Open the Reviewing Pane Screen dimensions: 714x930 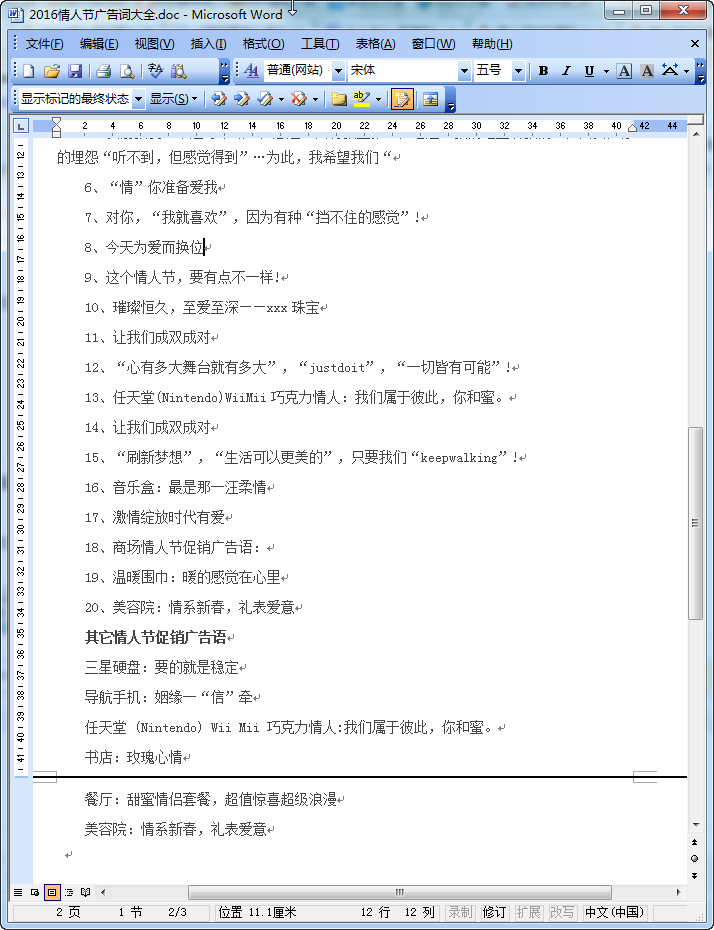(431, 99)
